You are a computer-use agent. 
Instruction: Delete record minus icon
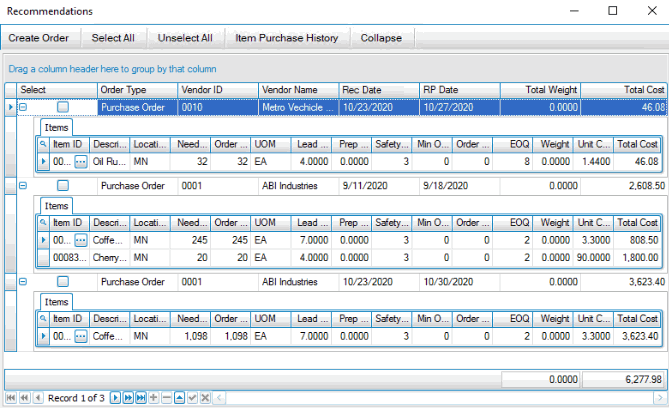(x=167, y=398)
